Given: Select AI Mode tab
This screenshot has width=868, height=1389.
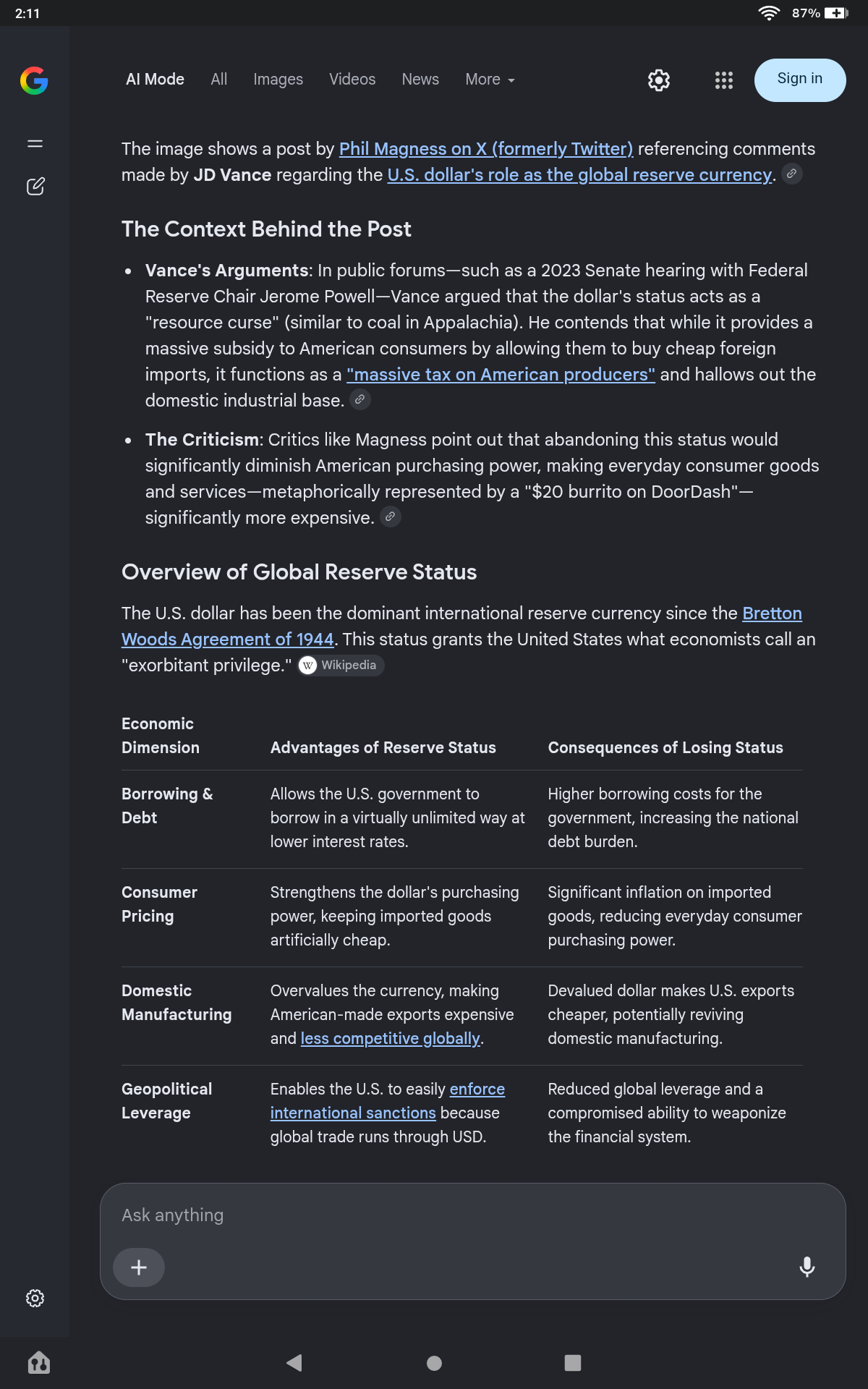Looking at the screenshot, I should [155, 80].
